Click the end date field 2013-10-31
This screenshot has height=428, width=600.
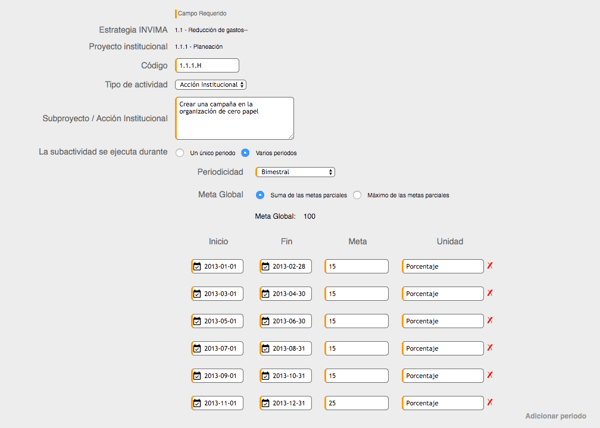pos(290,376)
